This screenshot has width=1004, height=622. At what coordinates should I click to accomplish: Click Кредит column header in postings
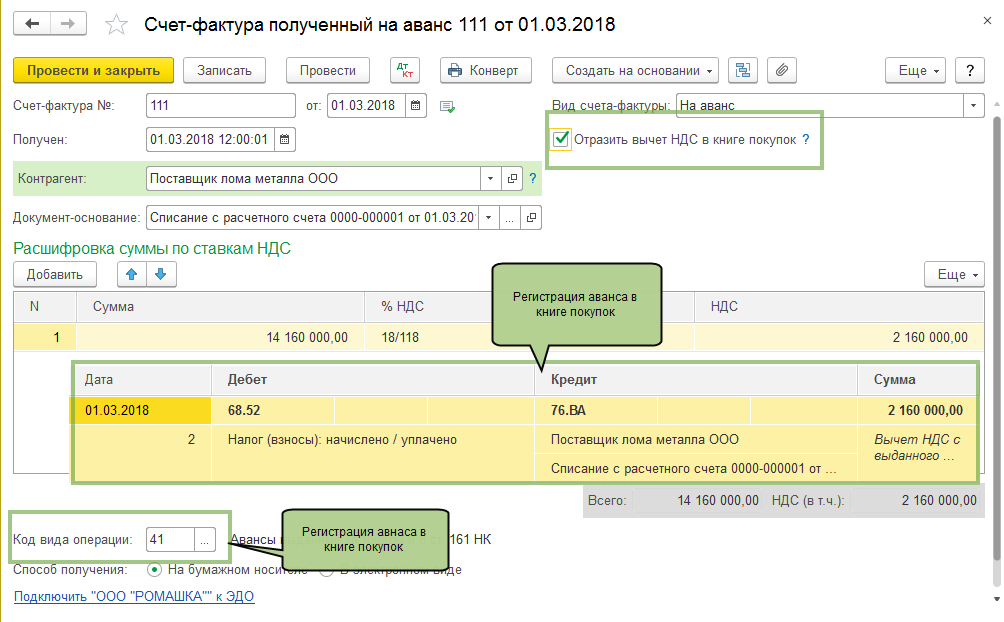(x=696, y=380)
